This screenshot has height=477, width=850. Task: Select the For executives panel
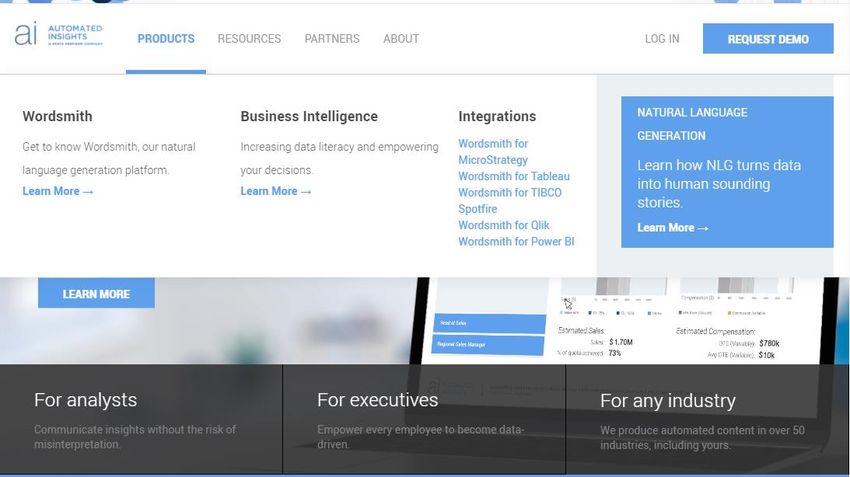click(x=424, y=419)
